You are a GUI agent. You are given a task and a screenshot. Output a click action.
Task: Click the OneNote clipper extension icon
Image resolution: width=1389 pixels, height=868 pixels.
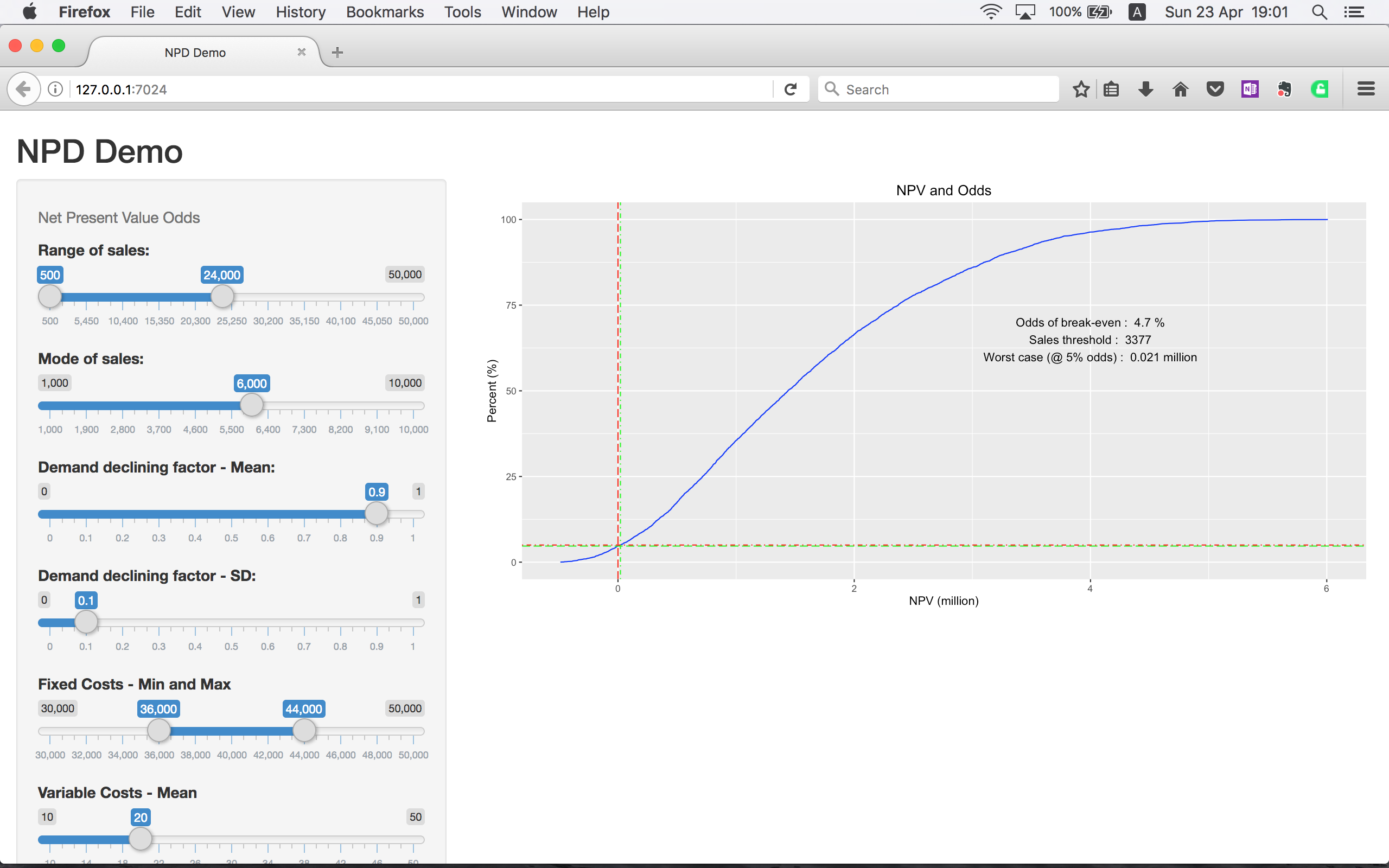pyautogui.click(x=1250, y=89)
